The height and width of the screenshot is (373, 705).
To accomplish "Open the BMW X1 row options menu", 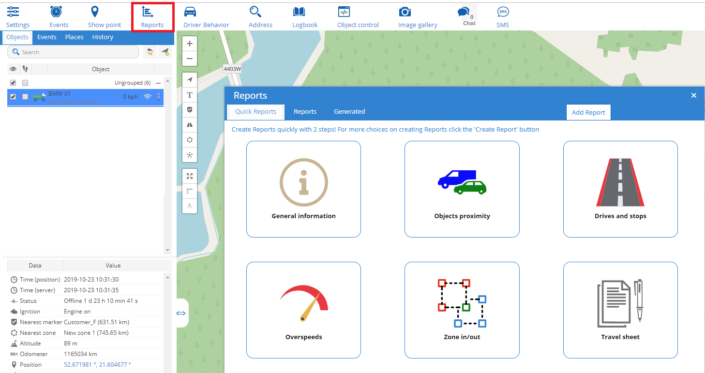I will click(x=159, y=97).
